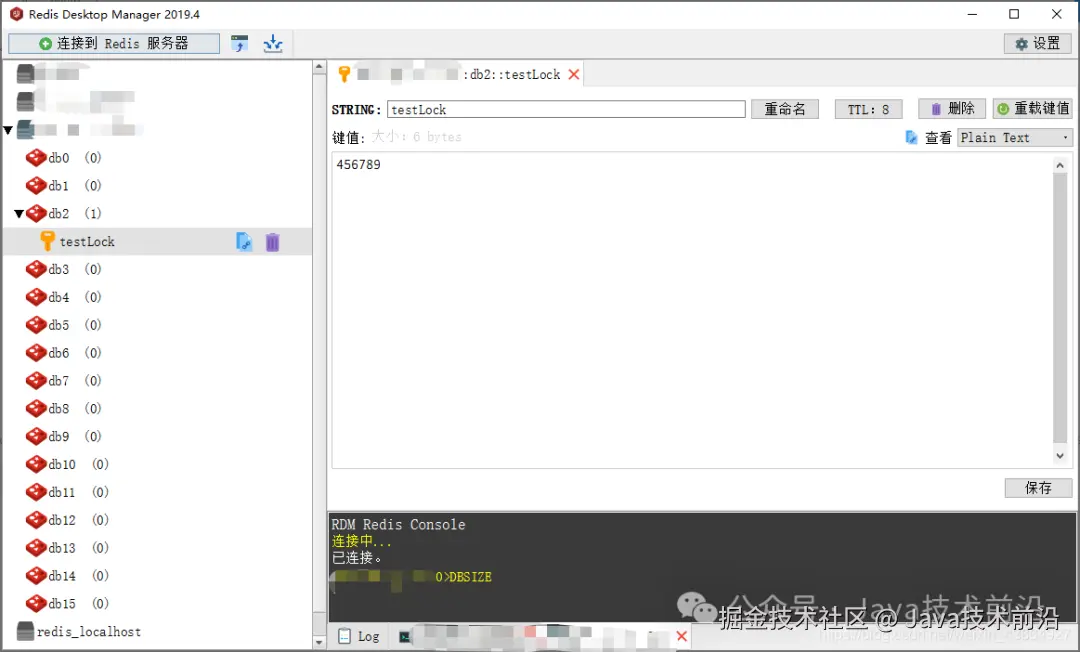Image resolution: width=1080 pixels, height=652 pixels.
Task: Click the delete key button
Action: click(953, 109)
